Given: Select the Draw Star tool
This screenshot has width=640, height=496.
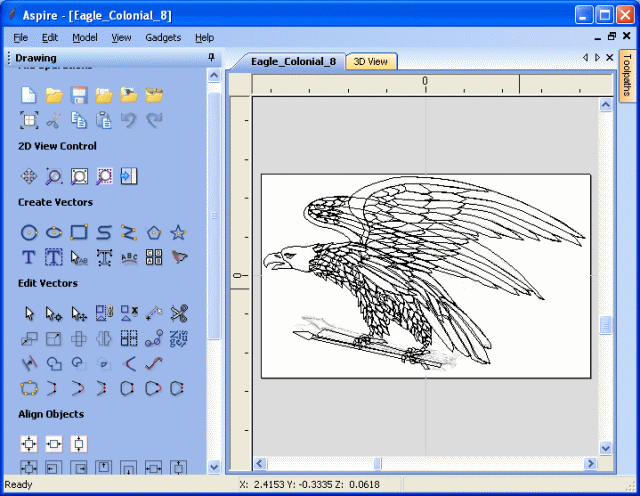Looking at the screenshot, I should (x=179, y=233).
